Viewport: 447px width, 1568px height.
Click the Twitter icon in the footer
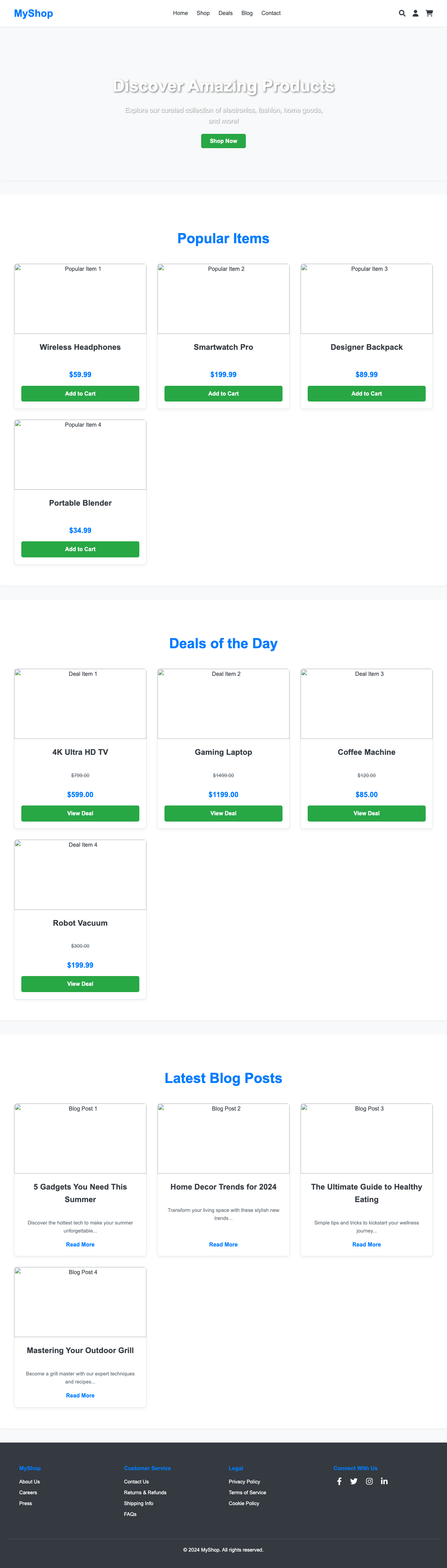[354, 1481]
